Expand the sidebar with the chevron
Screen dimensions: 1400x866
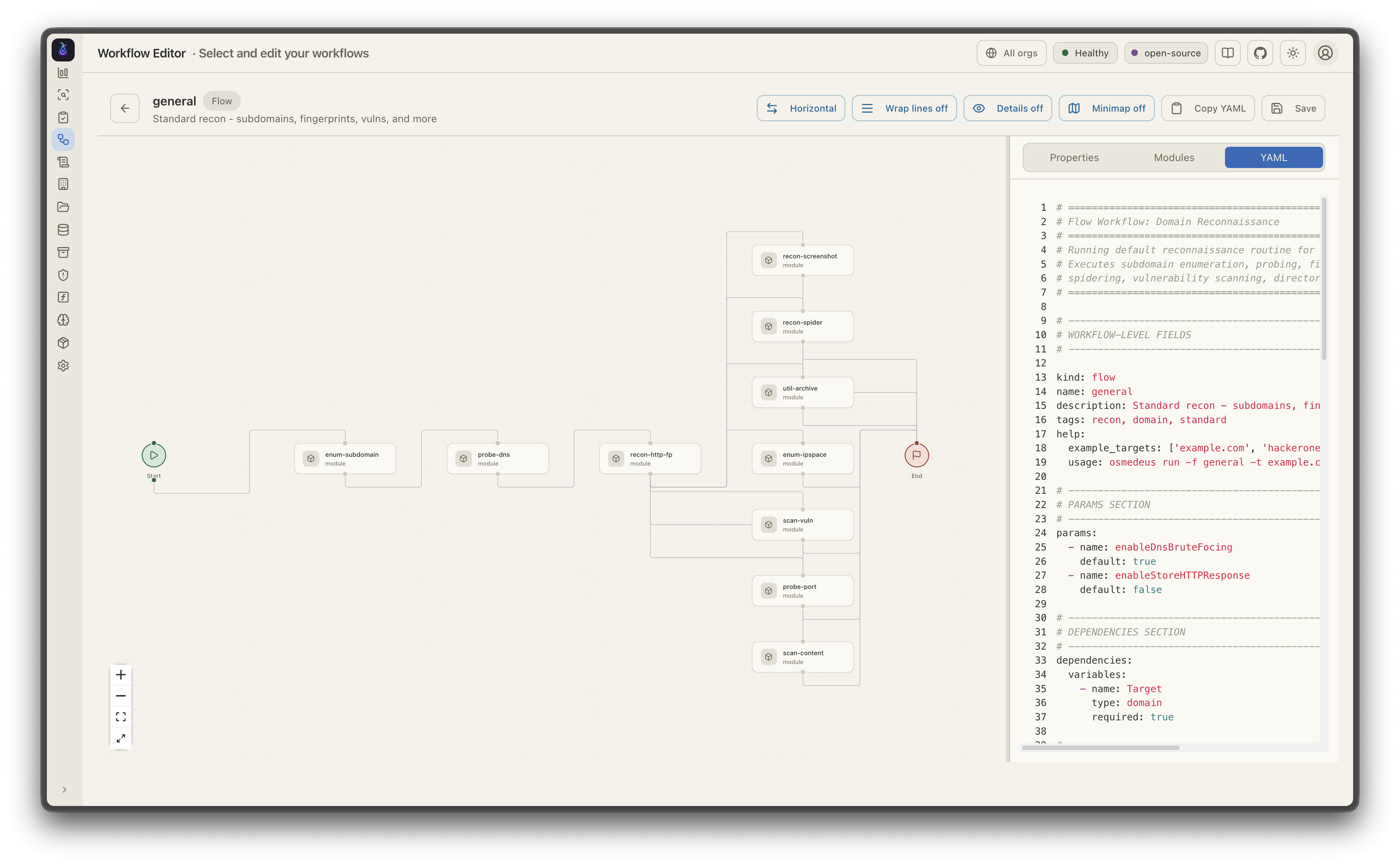pos(64,789)
